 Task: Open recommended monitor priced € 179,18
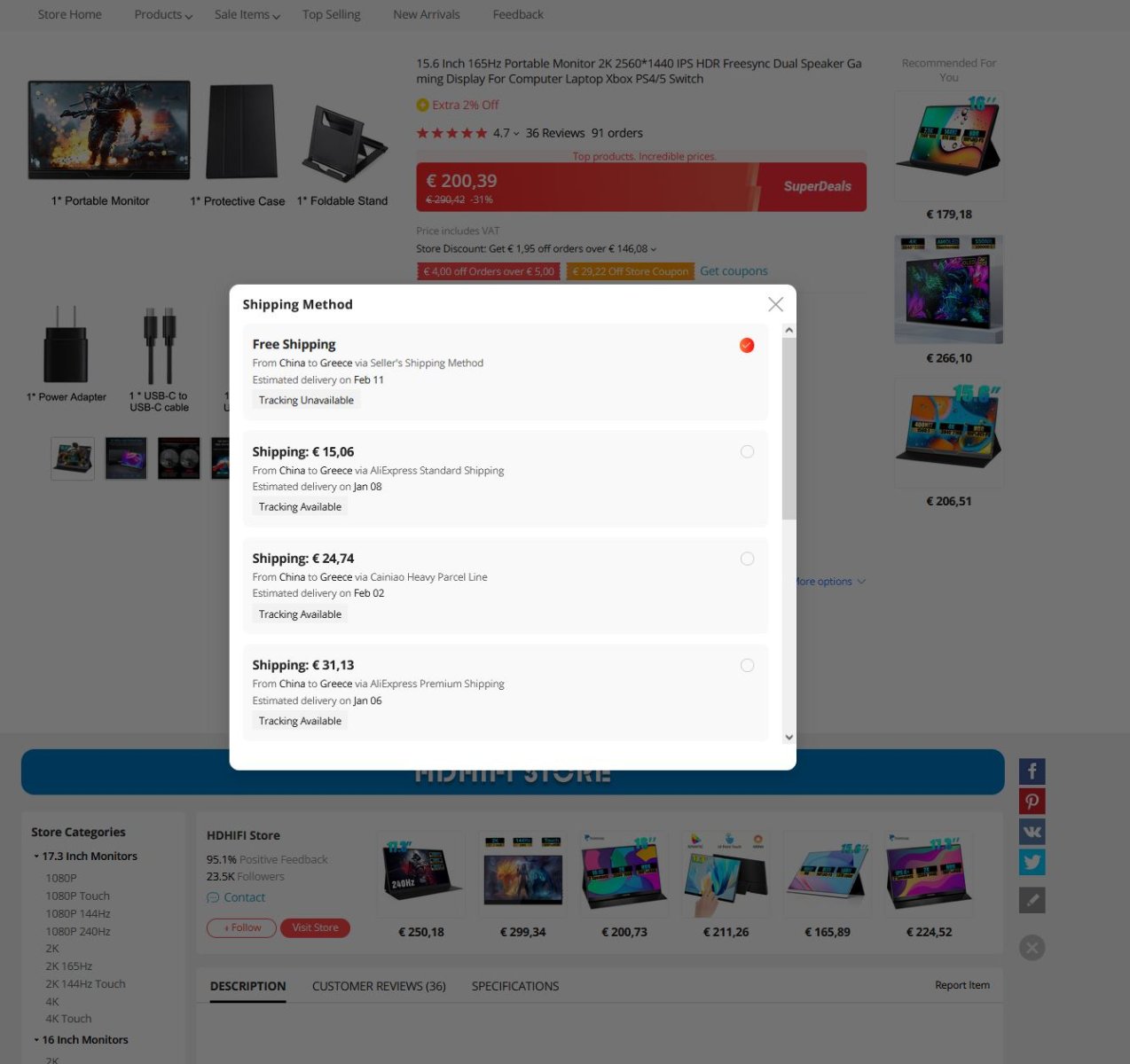coord(949,145)
